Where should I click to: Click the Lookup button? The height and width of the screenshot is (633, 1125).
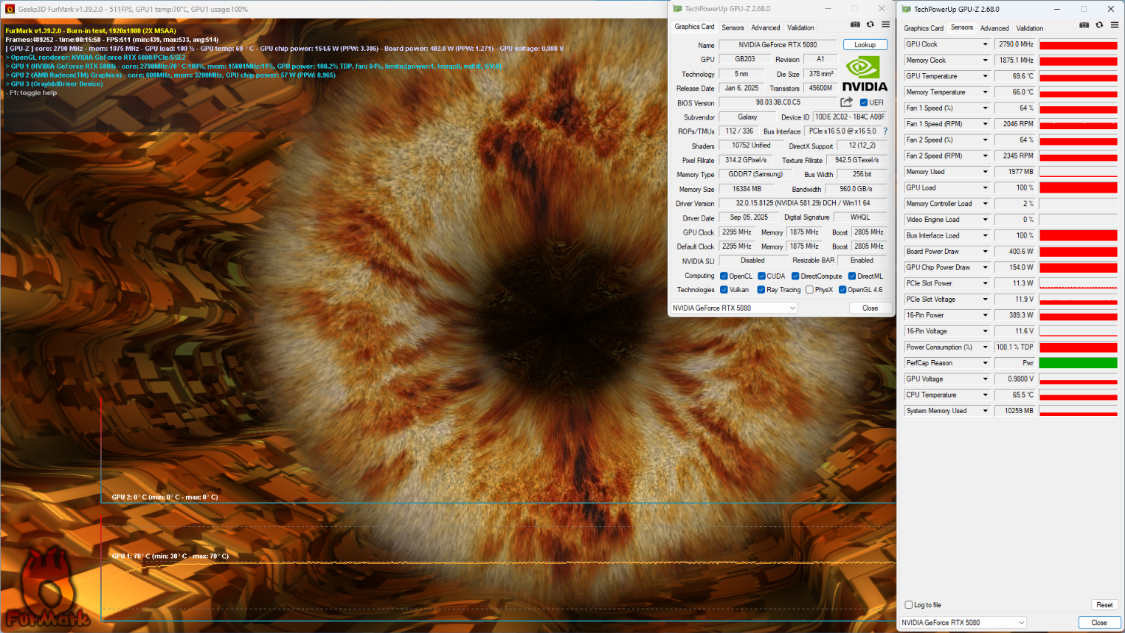coord(865,45)
